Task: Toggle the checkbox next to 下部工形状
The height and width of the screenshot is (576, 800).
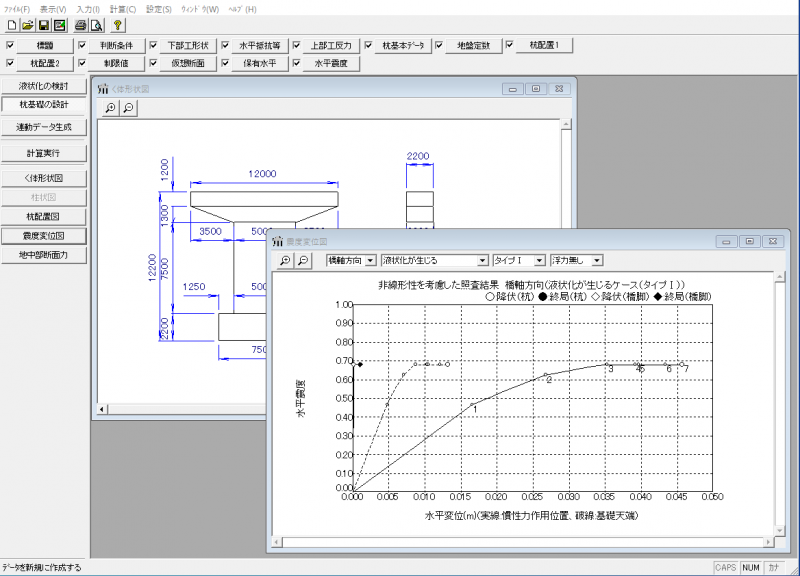Action: (x=153, y=45)
